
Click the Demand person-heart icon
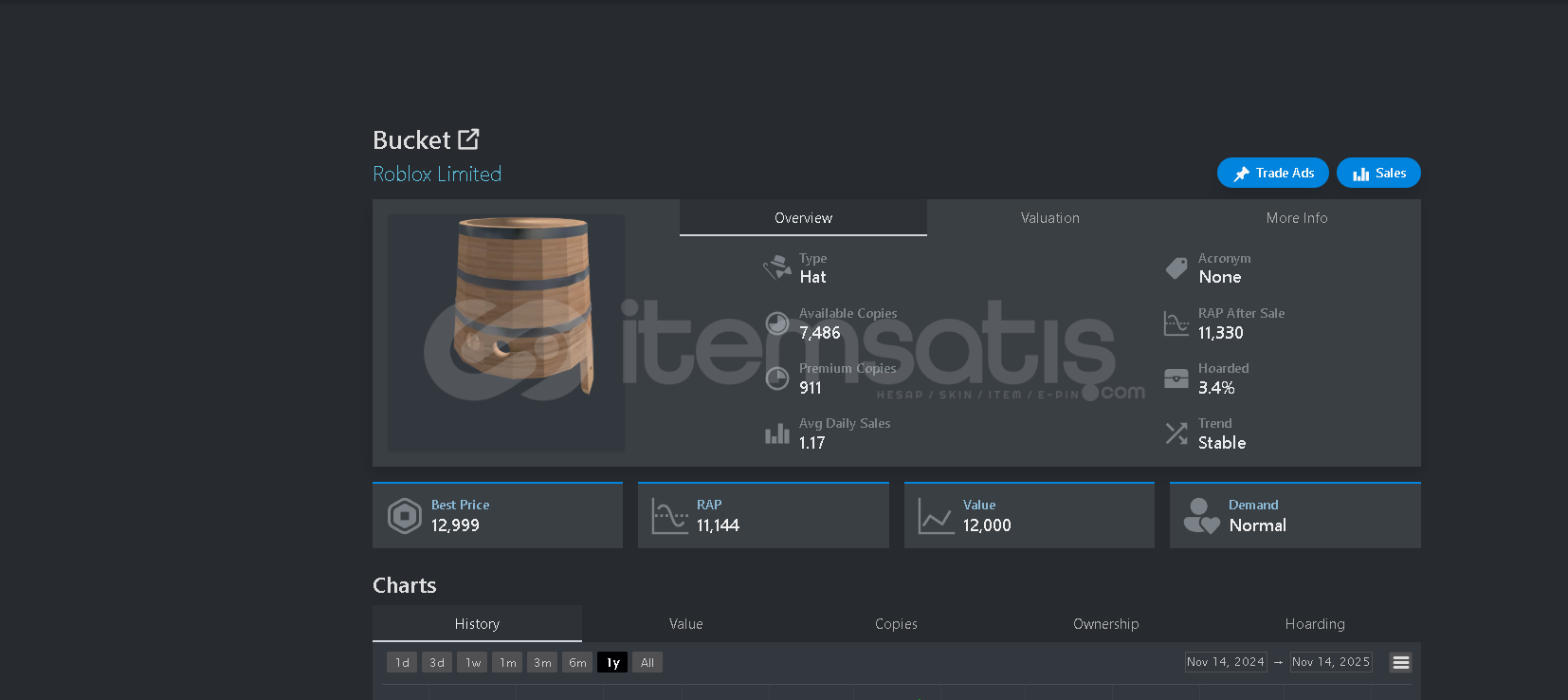click(x=1202, y=516)
